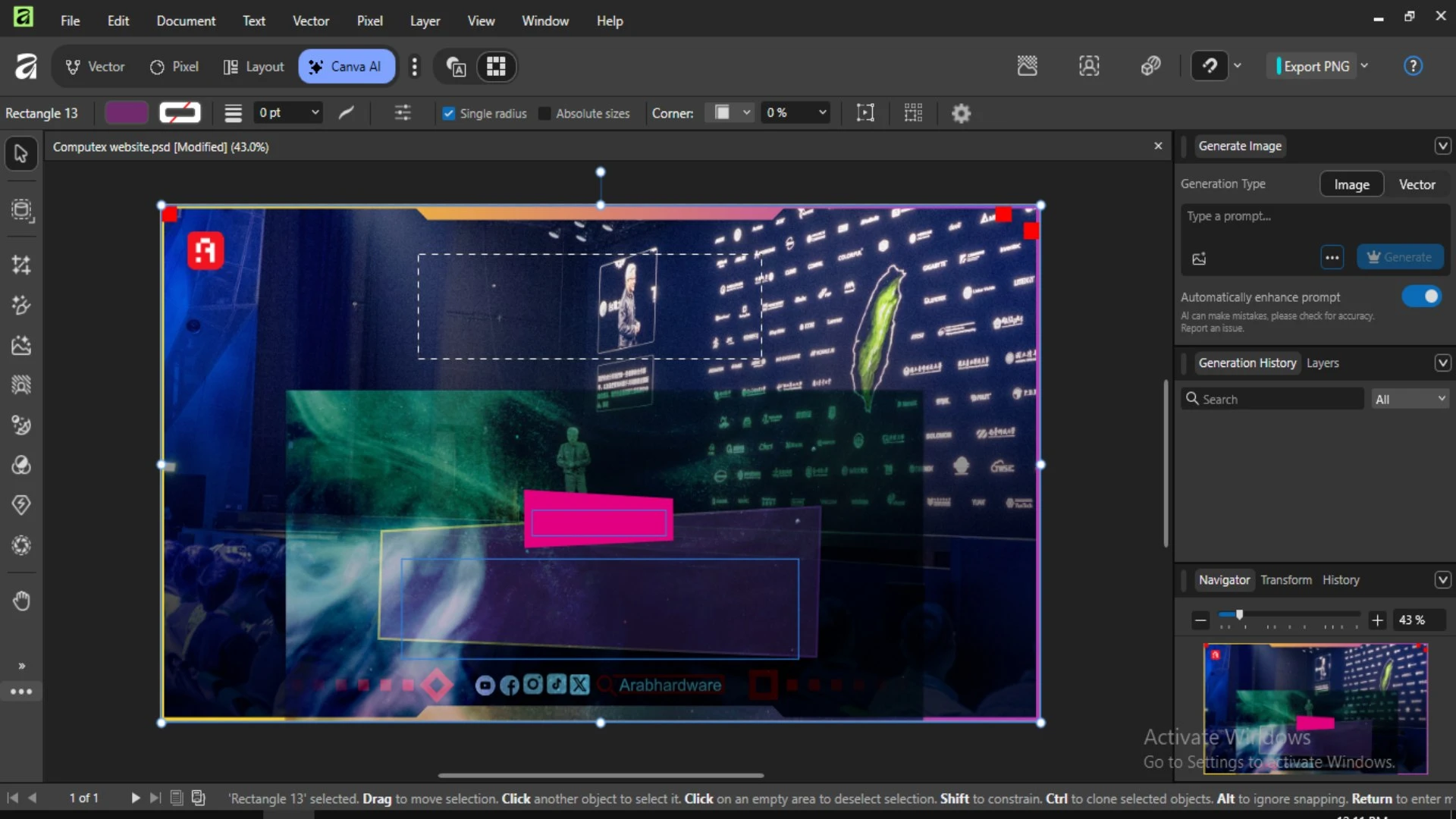Click the grid view icon in top toolbar
1456x819 pixels.
pos(496,67)
